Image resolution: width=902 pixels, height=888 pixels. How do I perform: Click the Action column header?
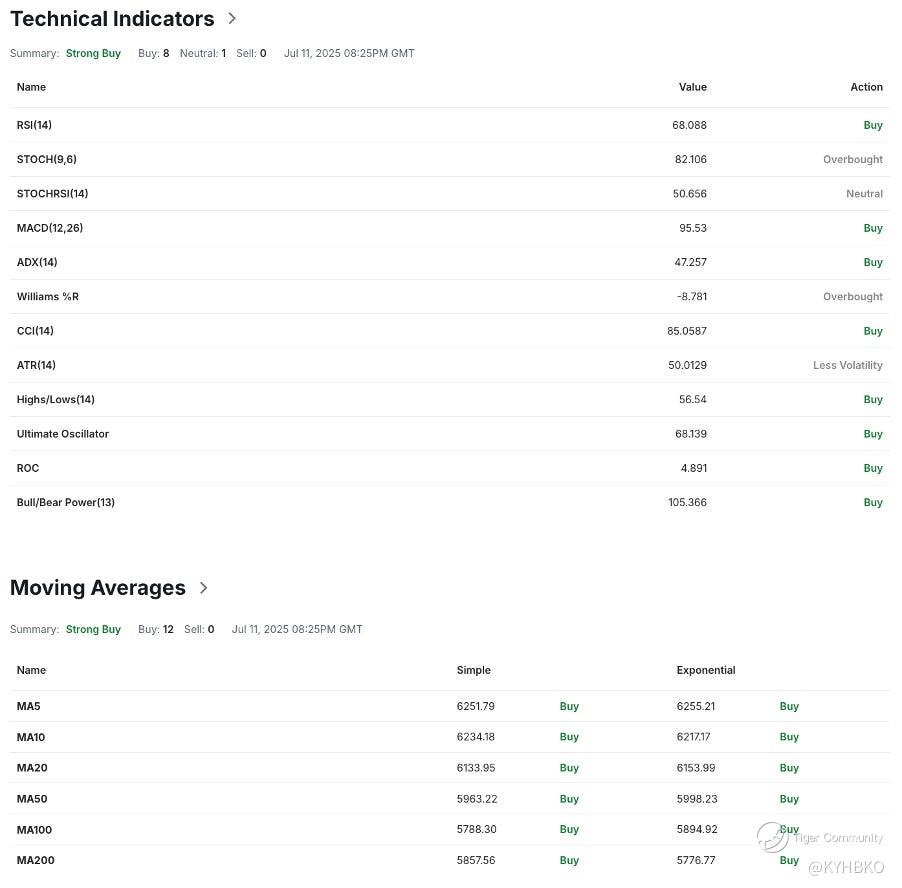click(x=866, y=87)
